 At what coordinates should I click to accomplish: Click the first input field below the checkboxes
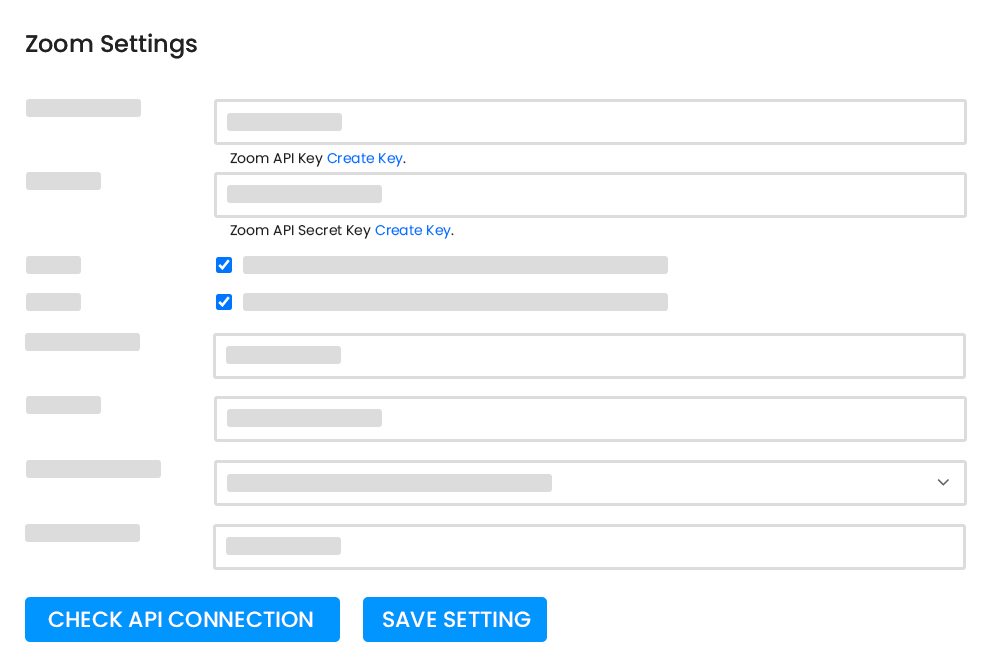click(x=589, y=356)
